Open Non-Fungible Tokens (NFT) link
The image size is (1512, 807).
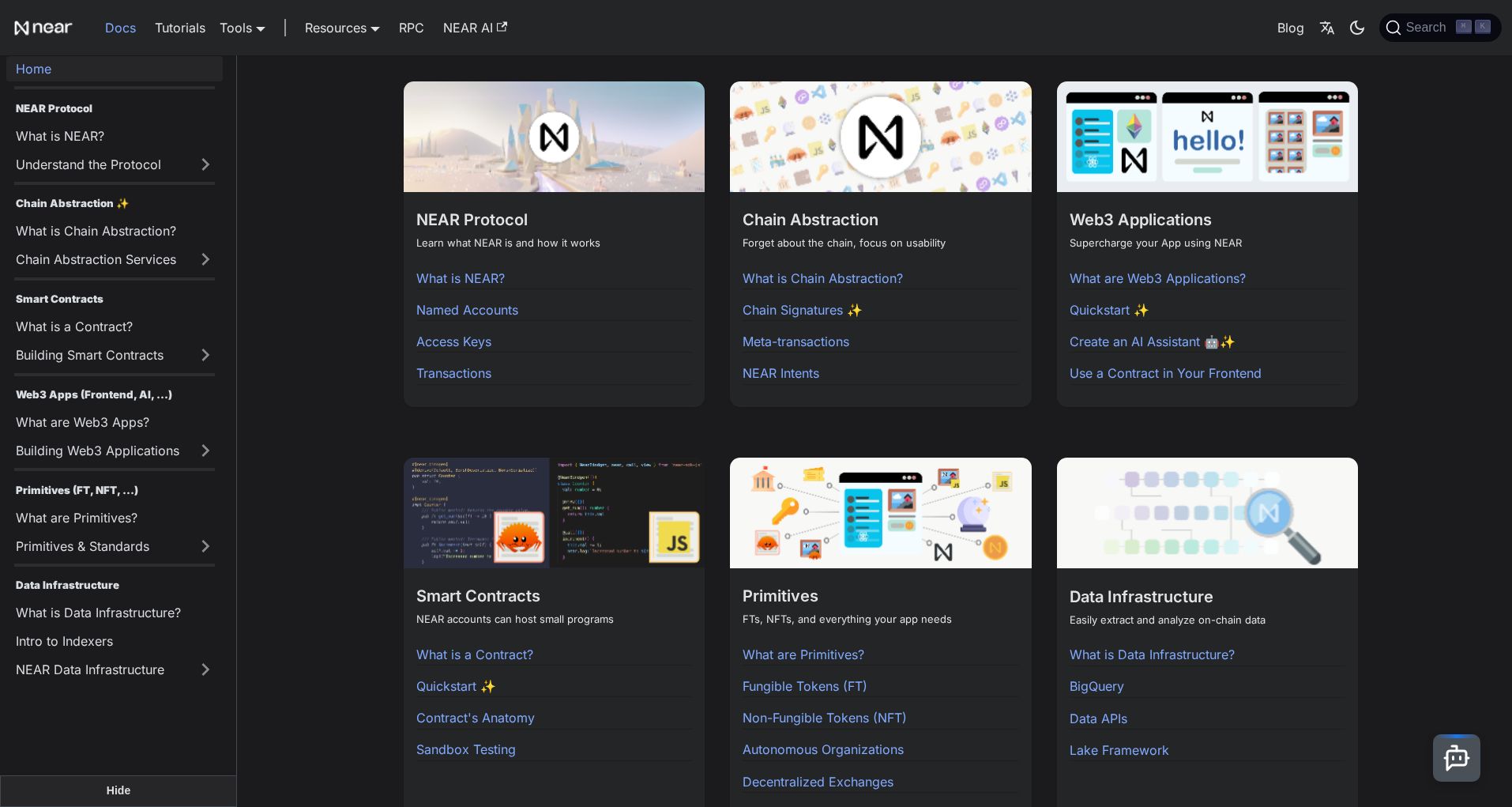pyautogui.click(x=824, y=718)
